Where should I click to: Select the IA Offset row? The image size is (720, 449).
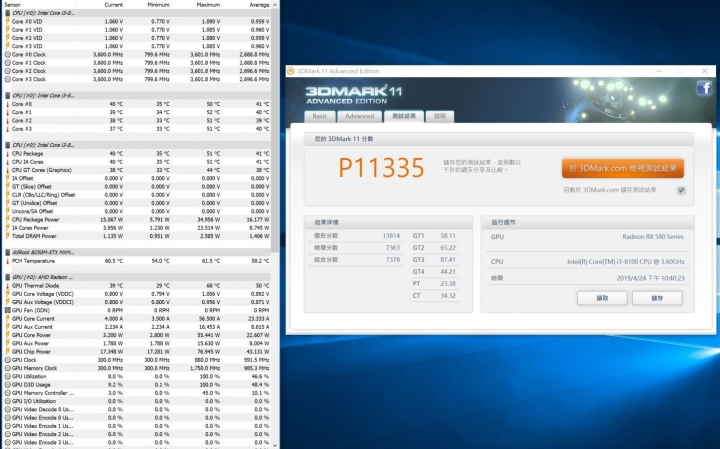pos(137,179)
